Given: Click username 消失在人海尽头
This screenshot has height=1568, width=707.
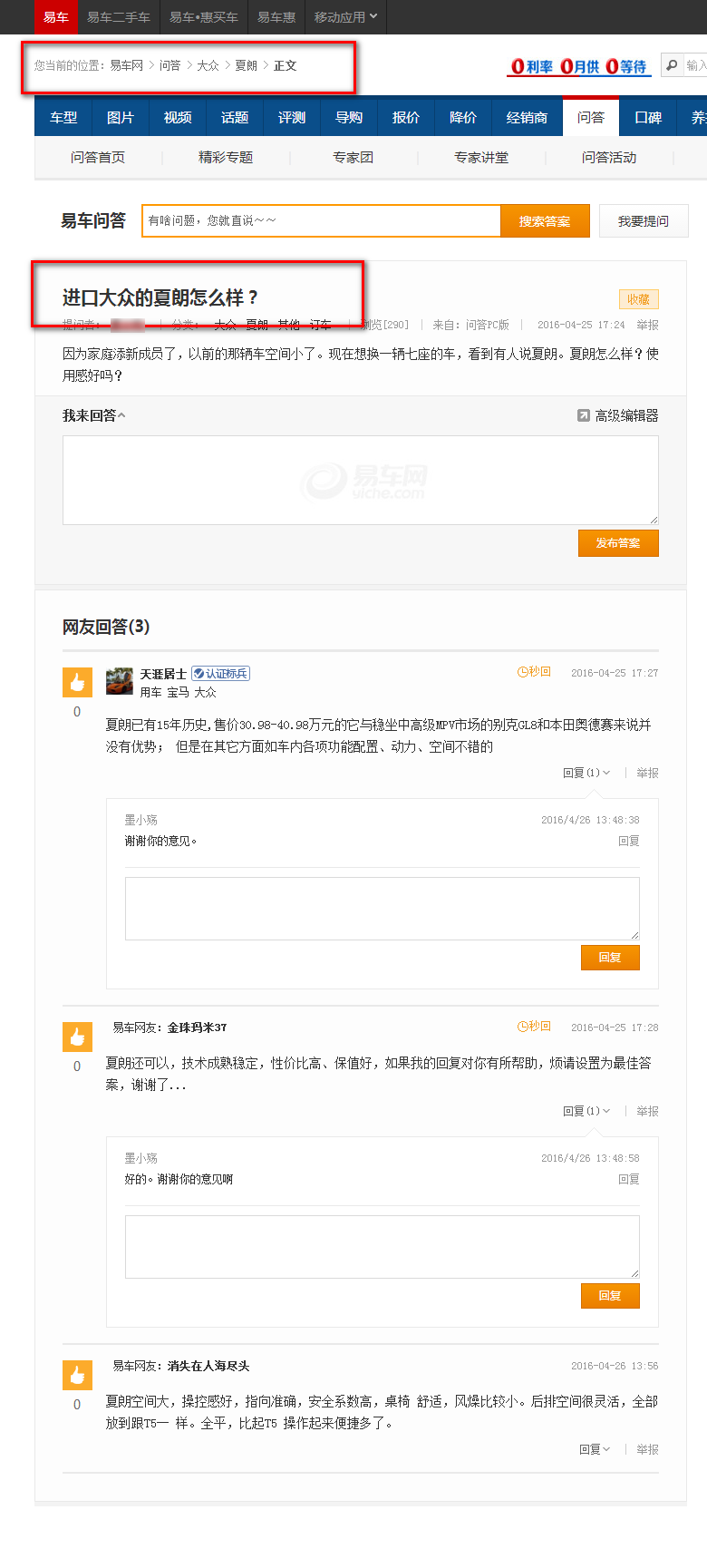Looking at the screenshot, I should tap(208, 1366).
